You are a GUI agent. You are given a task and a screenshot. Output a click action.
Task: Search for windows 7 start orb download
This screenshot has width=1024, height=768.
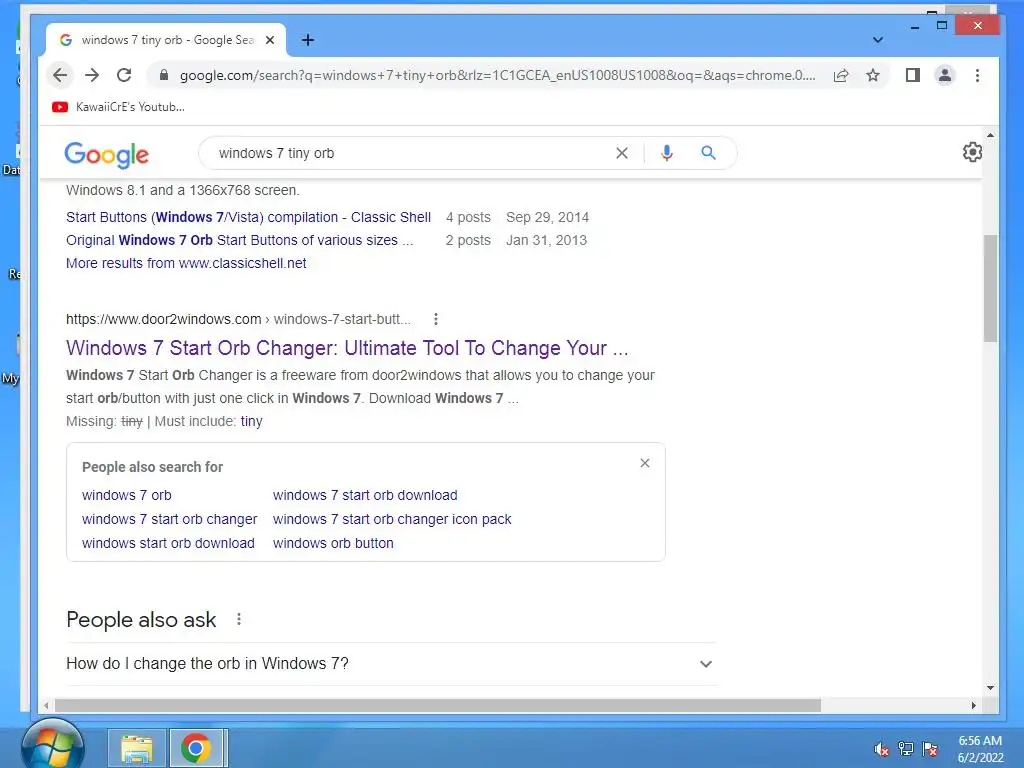click(365, 495)
